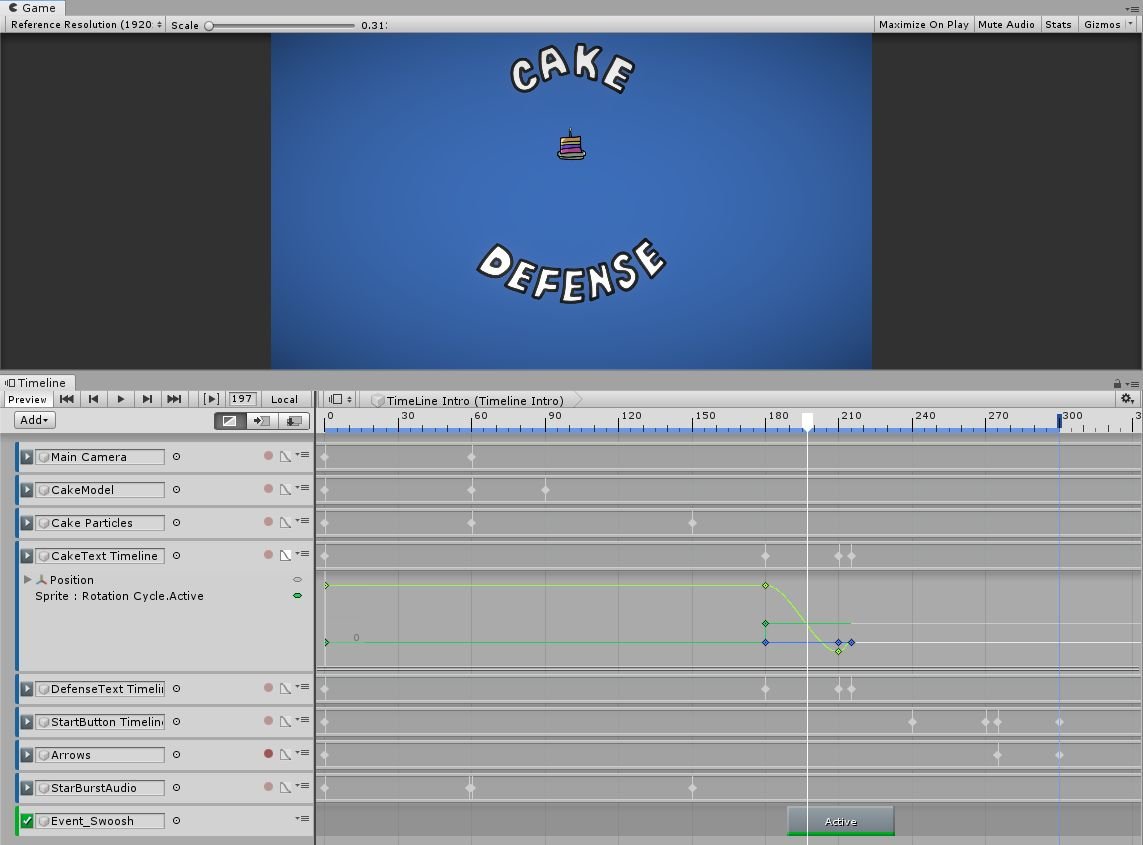The width and height of the screenshot is (1143, 845).
Task: Hide curves for CakeText Timeline track
Action: (x=286, y=556)
